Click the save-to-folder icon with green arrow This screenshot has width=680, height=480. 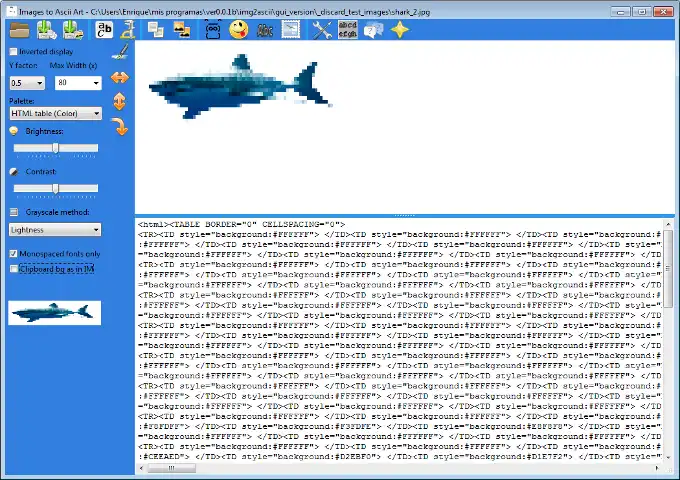(x=73, y=30)
